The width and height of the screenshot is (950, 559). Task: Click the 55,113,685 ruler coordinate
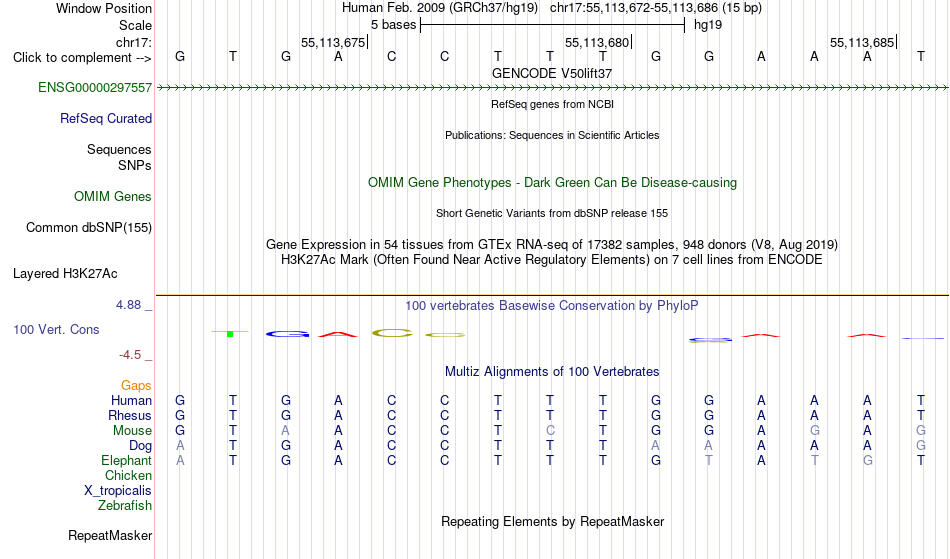click(x=862, y=42)
